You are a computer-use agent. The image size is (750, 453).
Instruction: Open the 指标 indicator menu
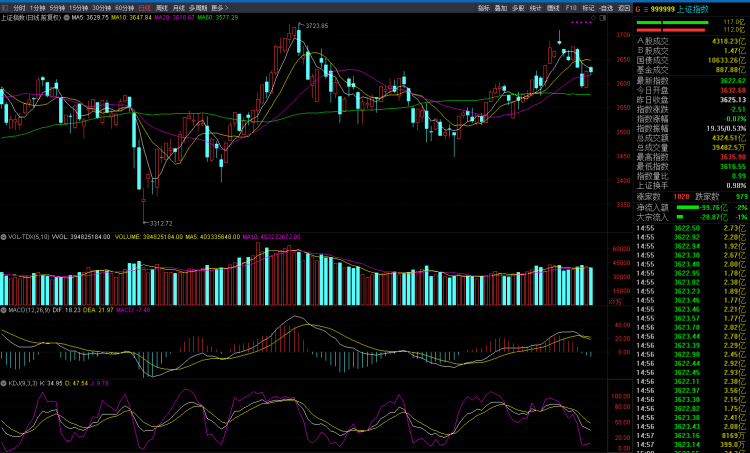[484, 7]
